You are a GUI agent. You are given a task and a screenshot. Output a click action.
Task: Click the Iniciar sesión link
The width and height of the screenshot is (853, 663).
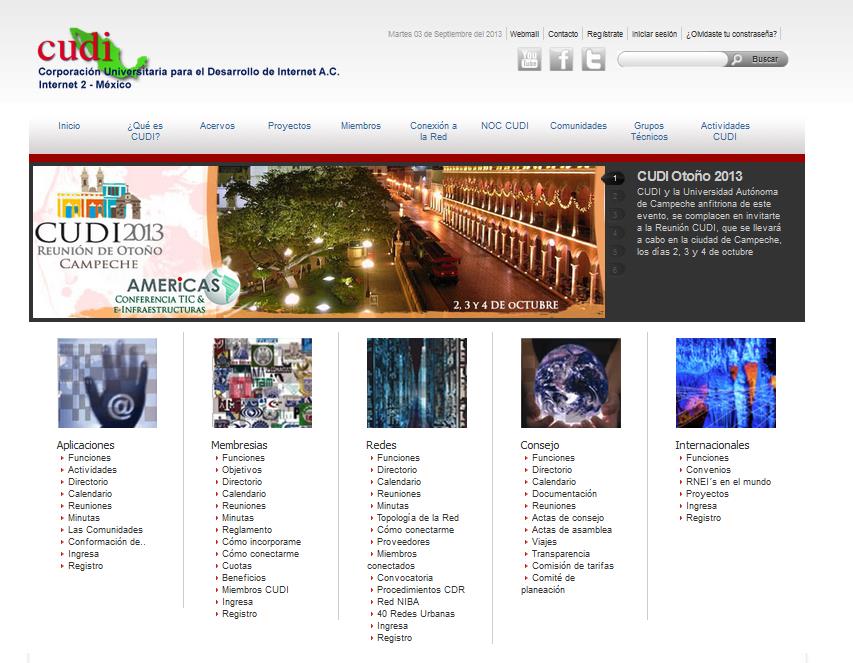click(x=654, y=34)
